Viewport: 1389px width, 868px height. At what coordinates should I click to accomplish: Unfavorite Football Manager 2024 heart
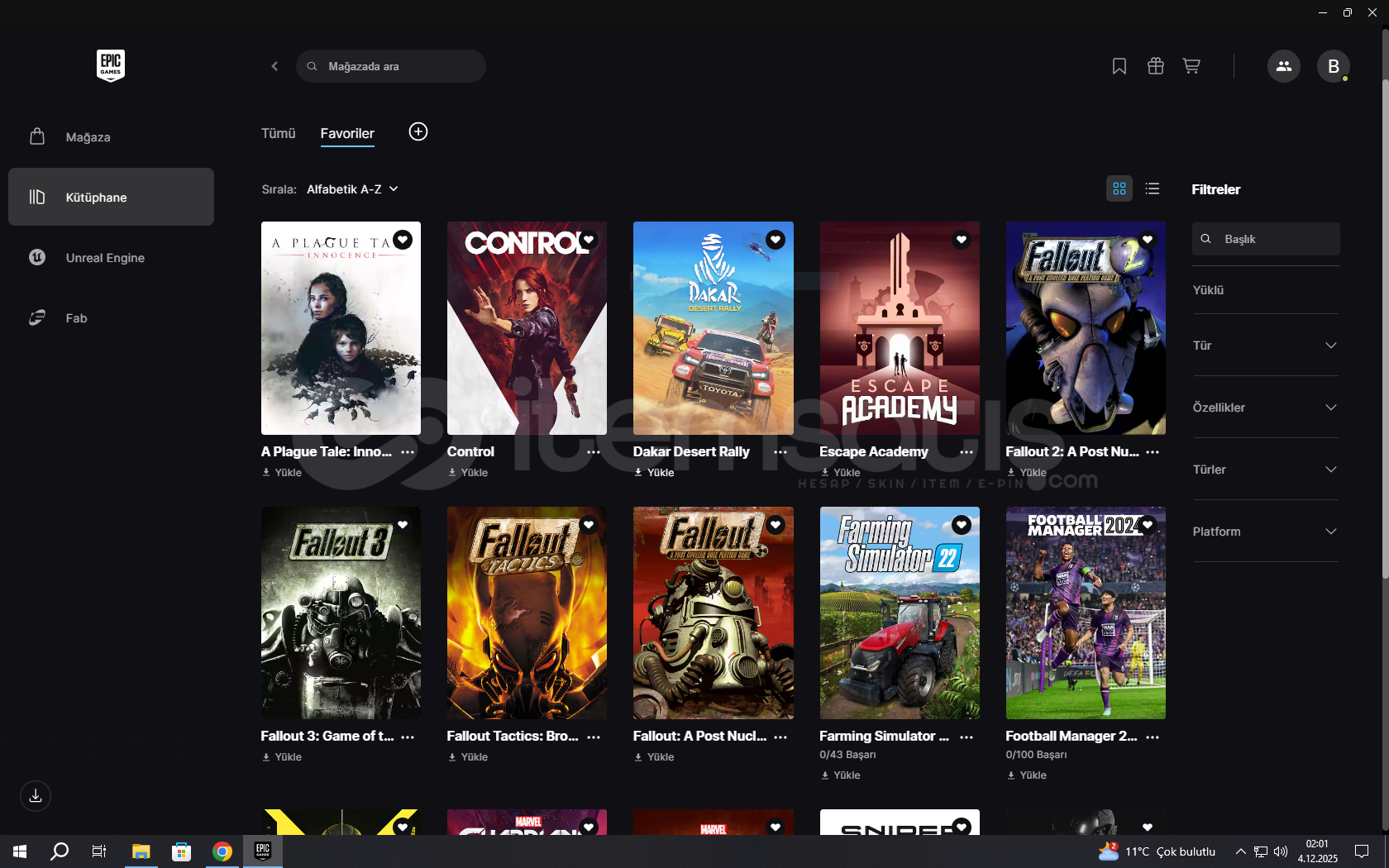1148,525
